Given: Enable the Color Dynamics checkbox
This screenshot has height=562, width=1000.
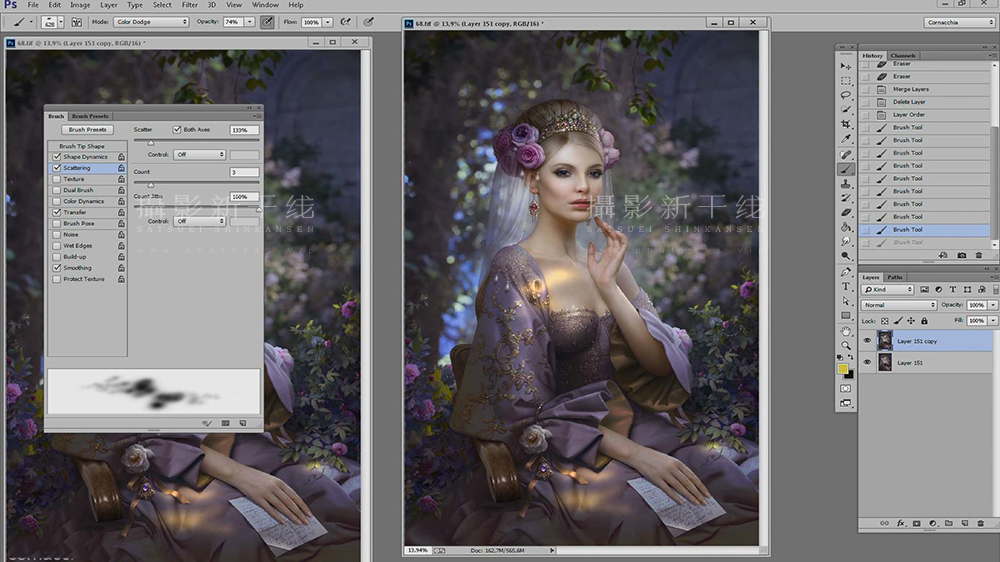Looking at the screenshot, I should [57, 201].
